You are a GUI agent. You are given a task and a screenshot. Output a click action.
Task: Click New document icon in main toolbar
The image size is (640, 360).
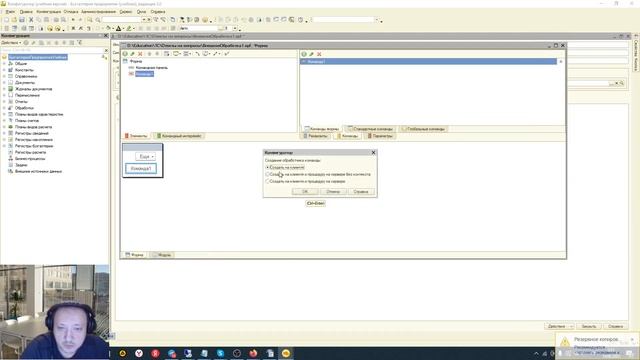click(6, 20)
